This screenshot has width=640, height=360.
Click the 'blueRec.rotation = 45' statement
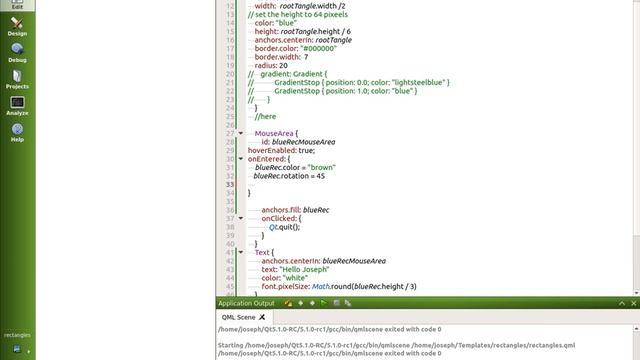click(289, 176)
